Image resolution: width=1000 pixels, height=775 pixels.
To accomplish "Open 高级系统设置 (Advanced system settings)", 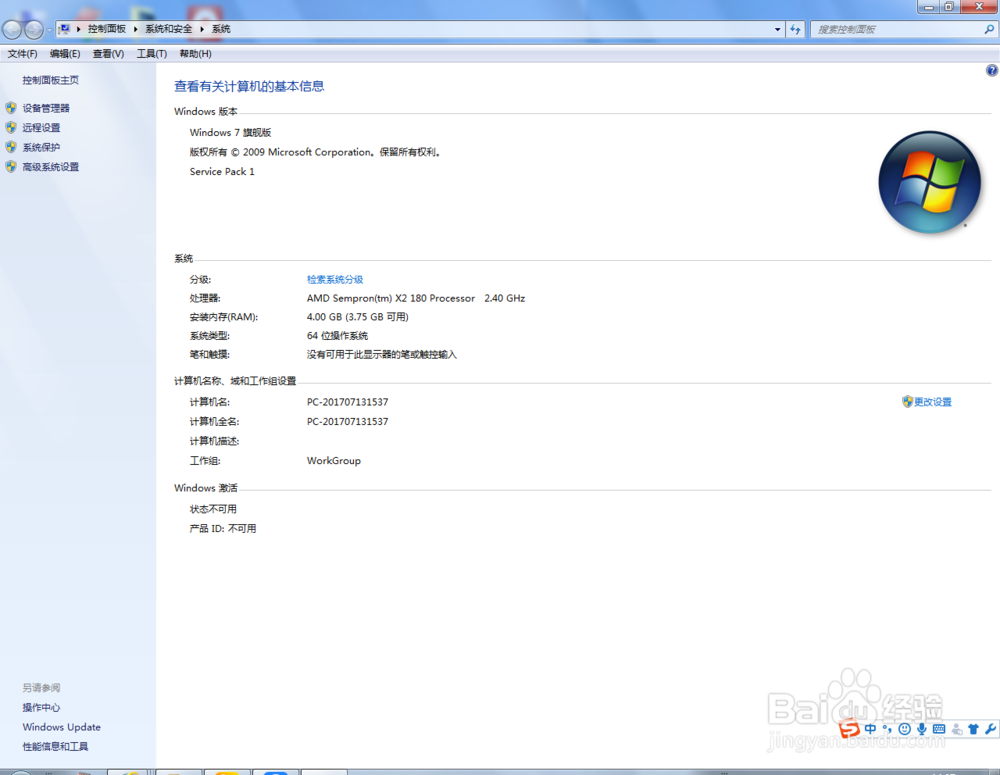I will [x=51, y=167].
